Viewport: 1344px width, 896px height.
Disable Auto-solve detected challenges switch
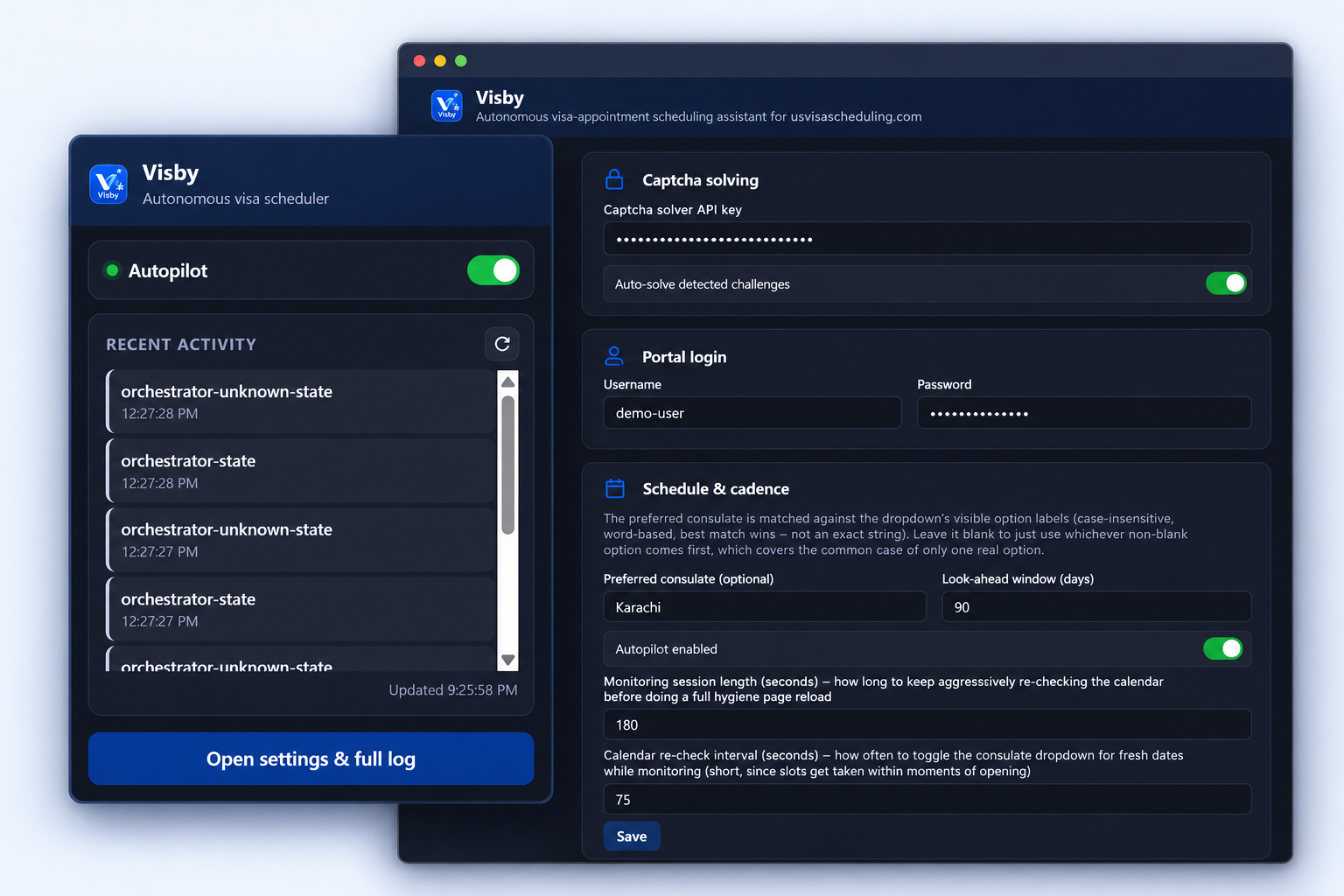point(1226,283)
